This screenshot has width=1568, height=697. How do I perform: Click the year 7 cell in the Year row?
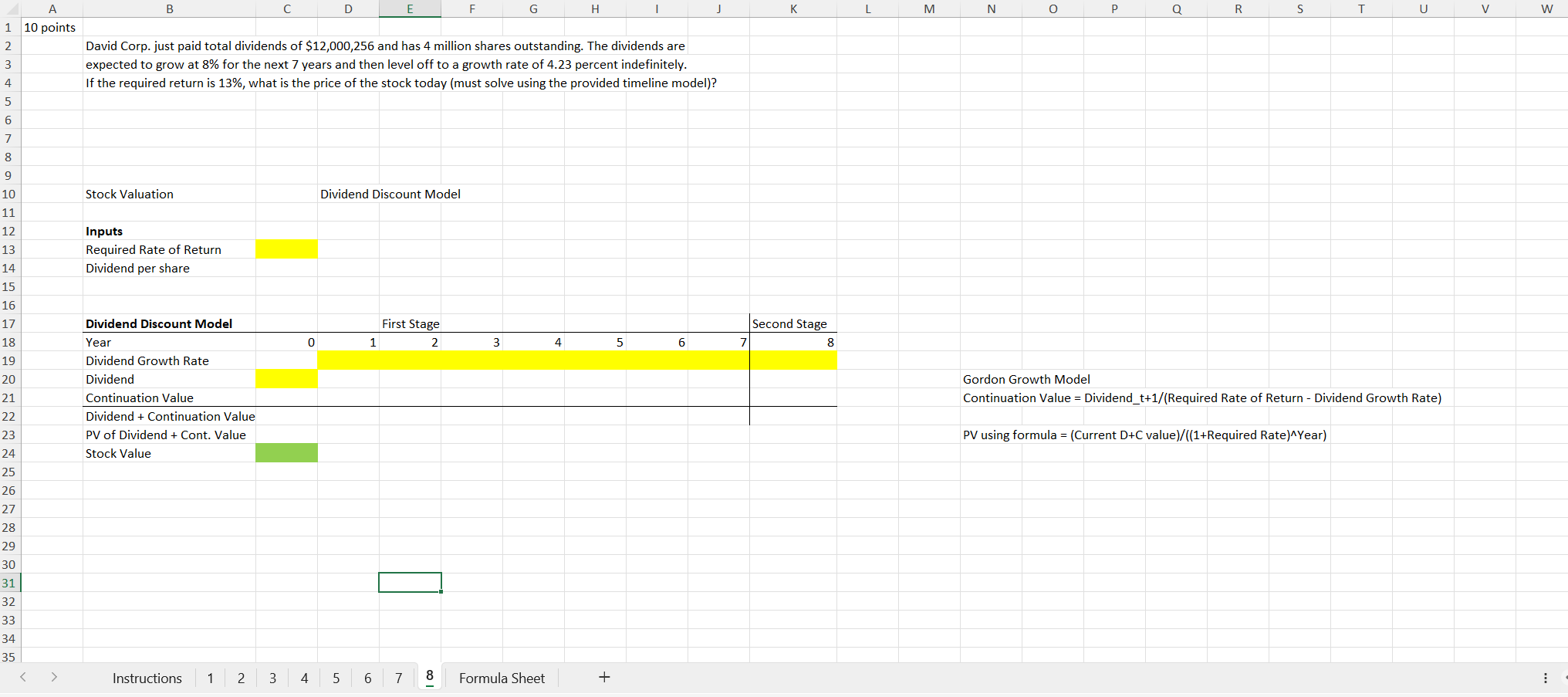(719, 342)
